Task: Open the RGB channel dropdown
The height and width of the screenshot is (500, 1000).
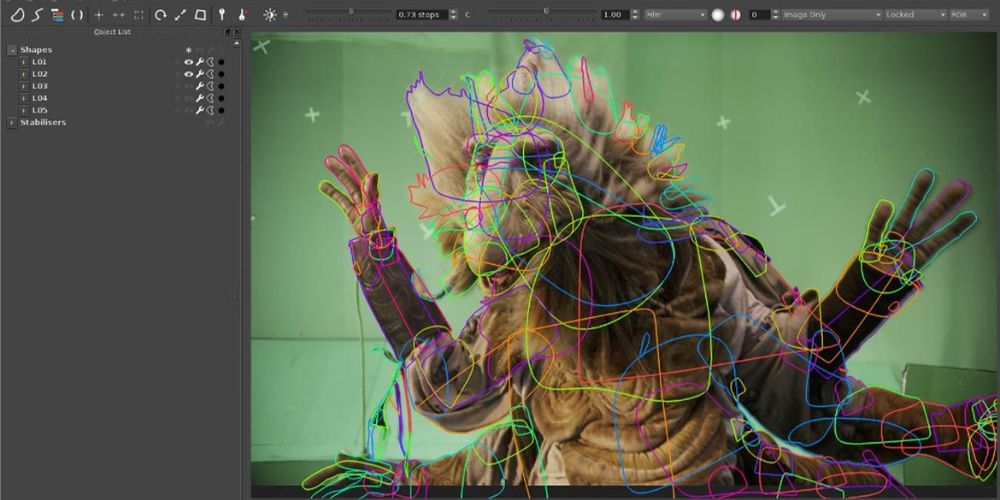Action: click(x=972, y=15)
